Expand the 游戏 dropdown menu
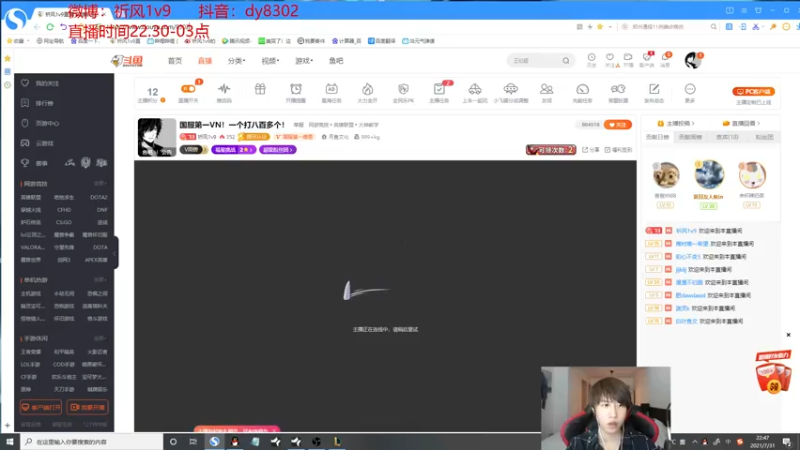This screenshot has height=450, width=800. click(x=304, y=61)
